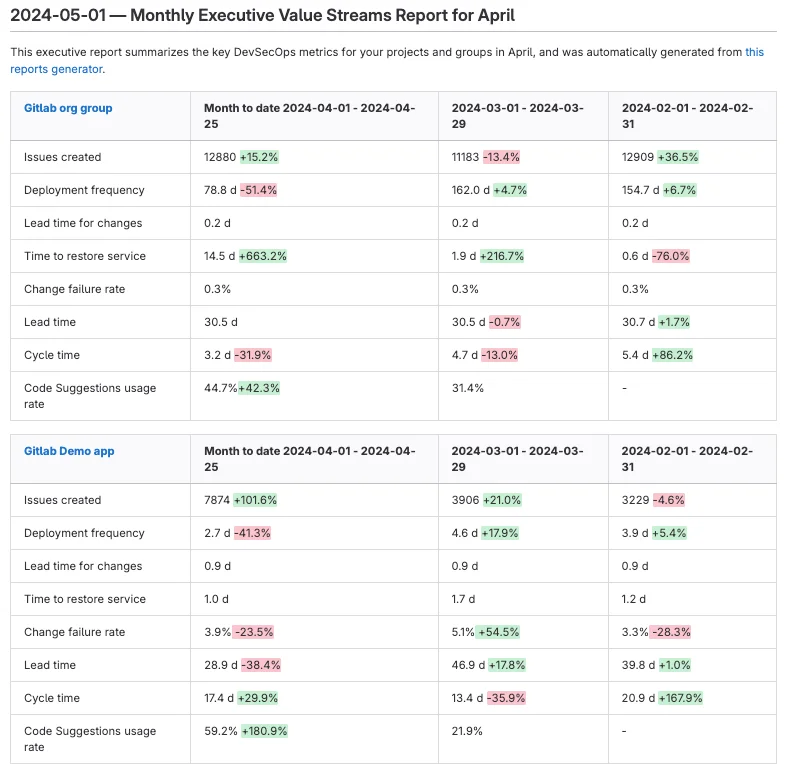Click the Monthly Executive Value Streams Report heading
This screenshot has height=782, width=789.
coord(263,16)
